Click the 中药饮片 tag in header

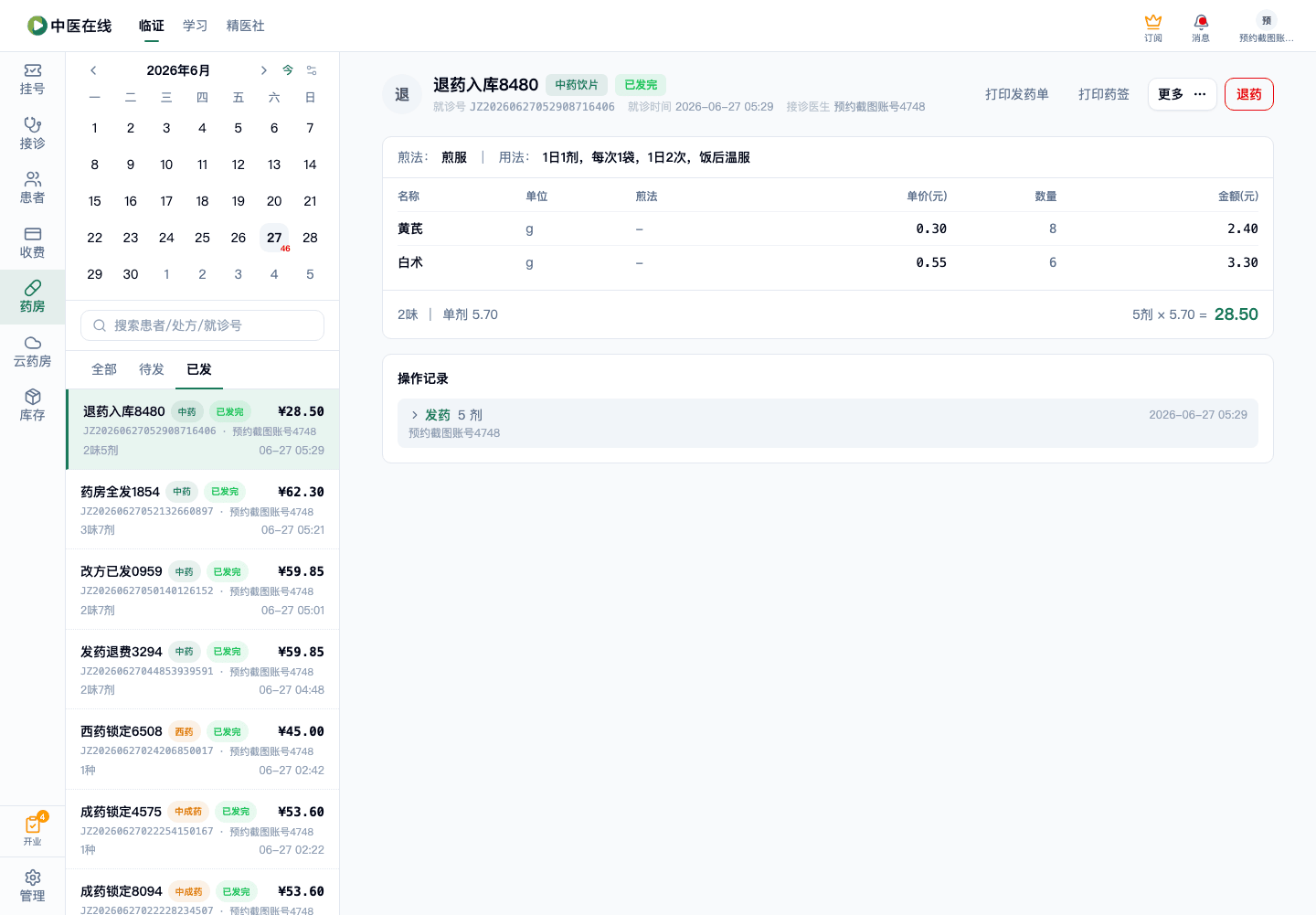(577, 85)
